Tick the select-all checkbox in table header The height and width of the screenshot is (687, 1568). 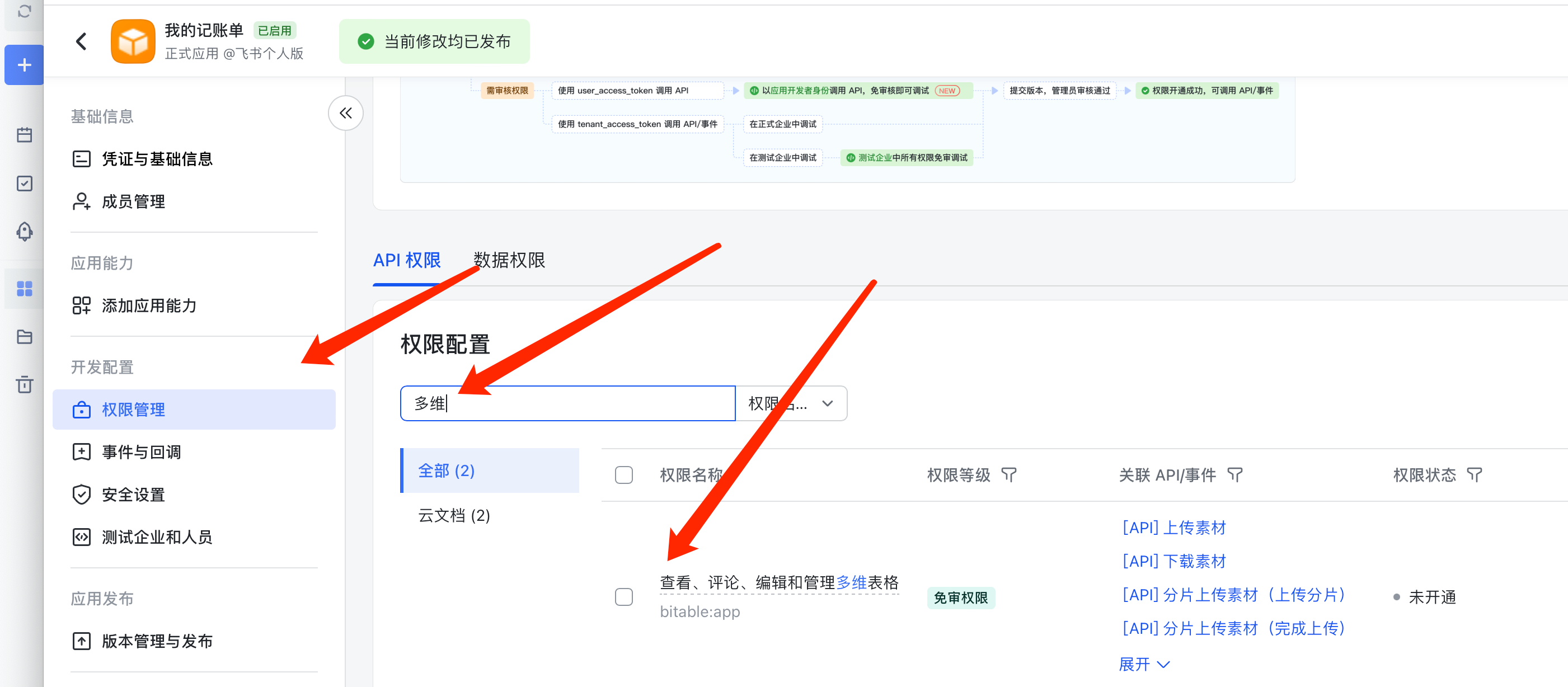[x=623, y=474]
